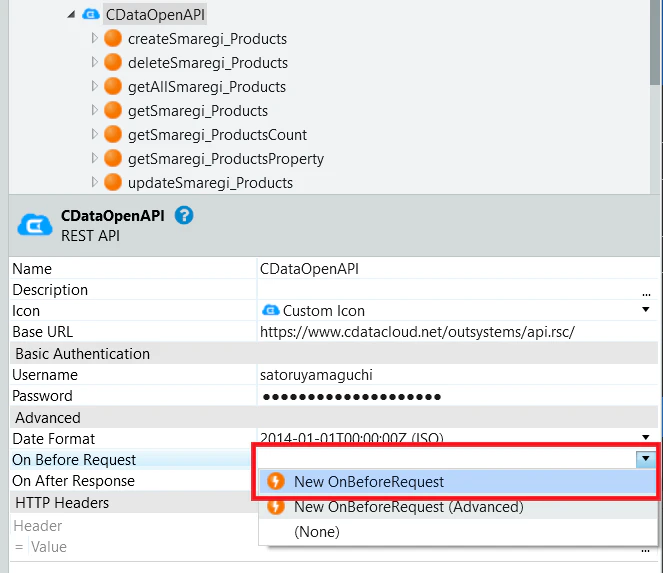
Task: Select the (None) option
Action: click(x=458, y=532)
